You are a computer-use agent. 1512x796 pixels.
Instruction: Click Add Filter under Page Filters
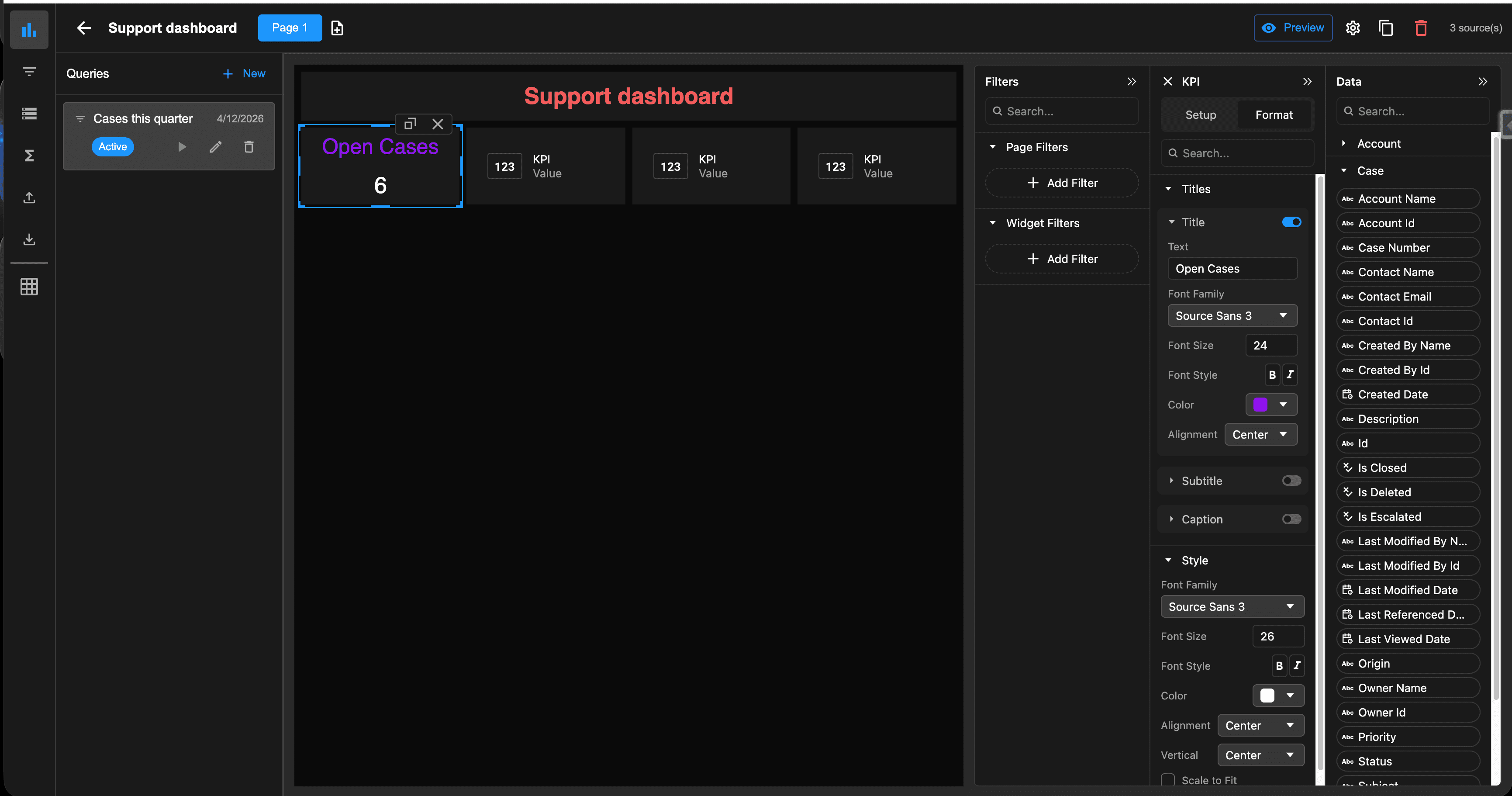click(1062, 183)
